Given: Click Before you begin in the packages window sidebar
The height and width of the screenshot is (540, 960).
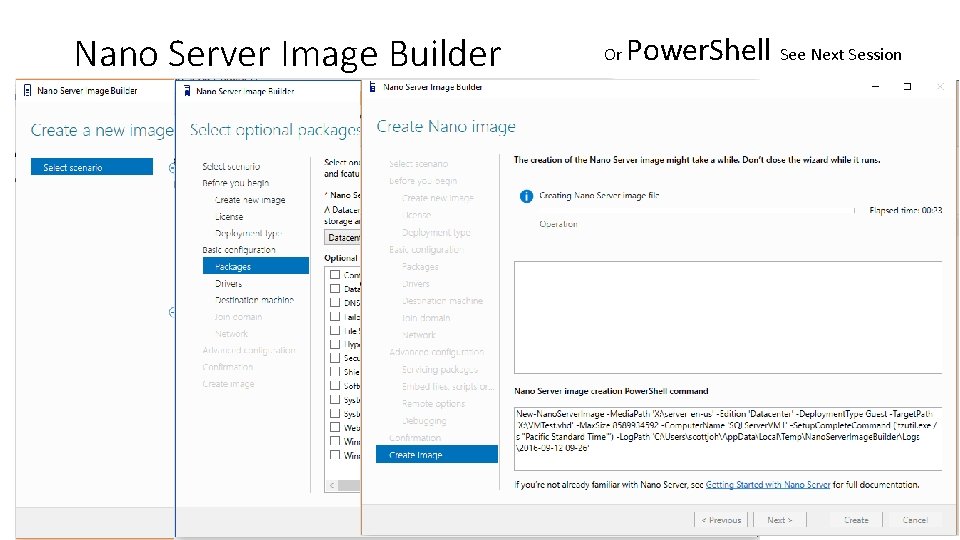Looking at the screenshot, I should tap(236, 182).
